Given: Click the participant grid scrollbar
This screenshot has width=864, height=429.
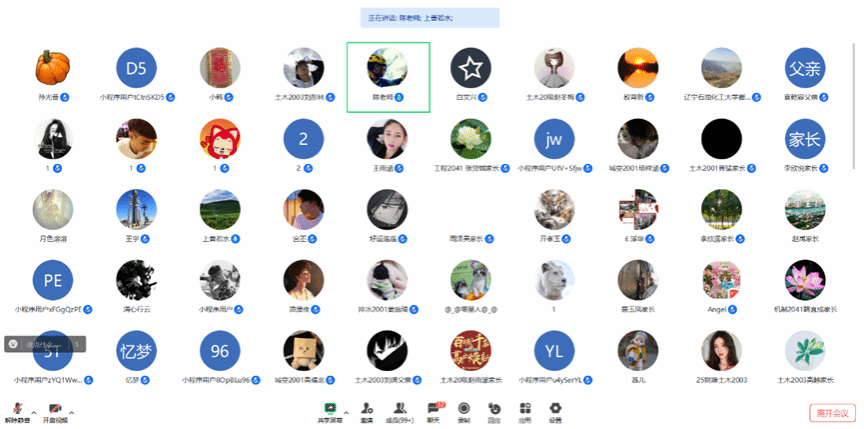Looking at the screenshot, I should coord(854,105).
